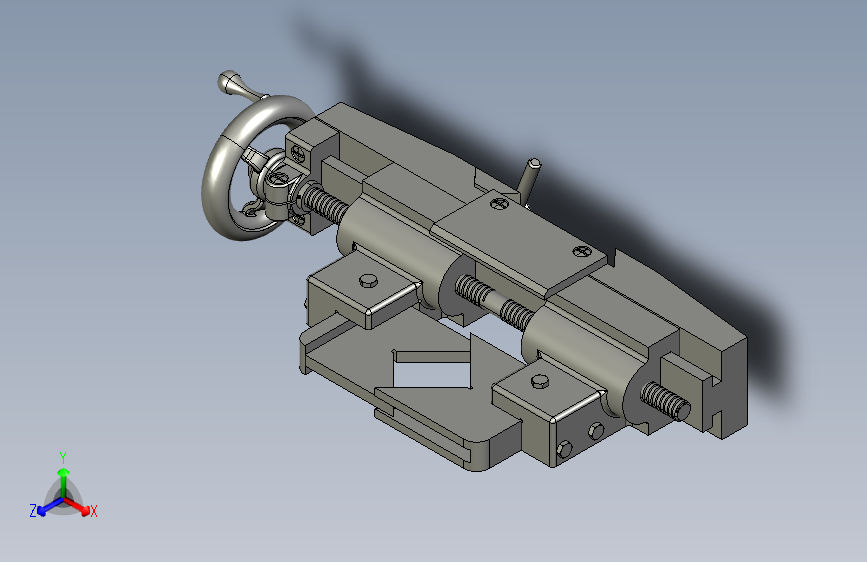Click the blue Z axis arrow on the triad
This screenshot has width=867, height=562.
coord(48,507)
